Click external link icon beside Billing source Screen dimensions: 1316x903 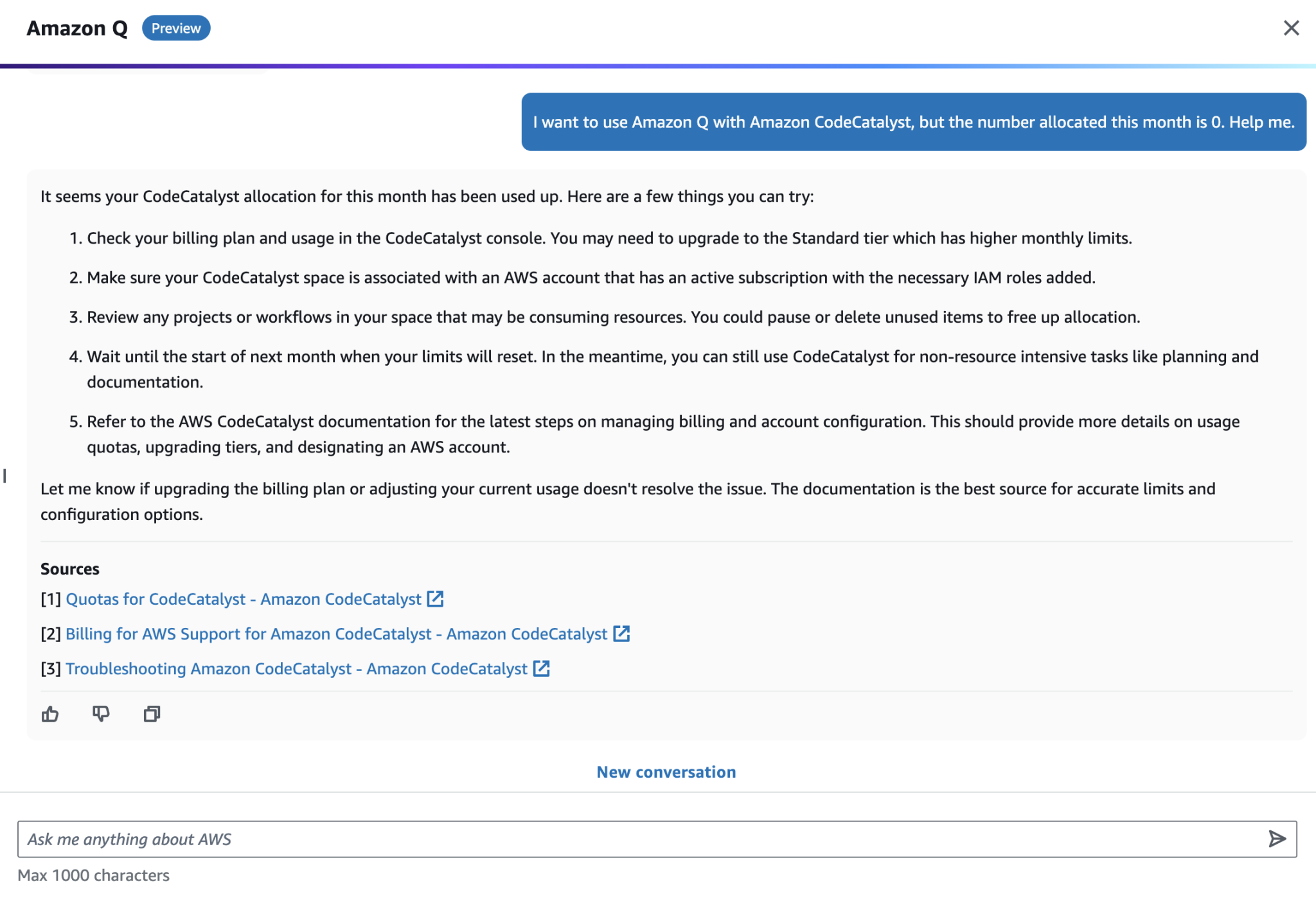(621, 634)
